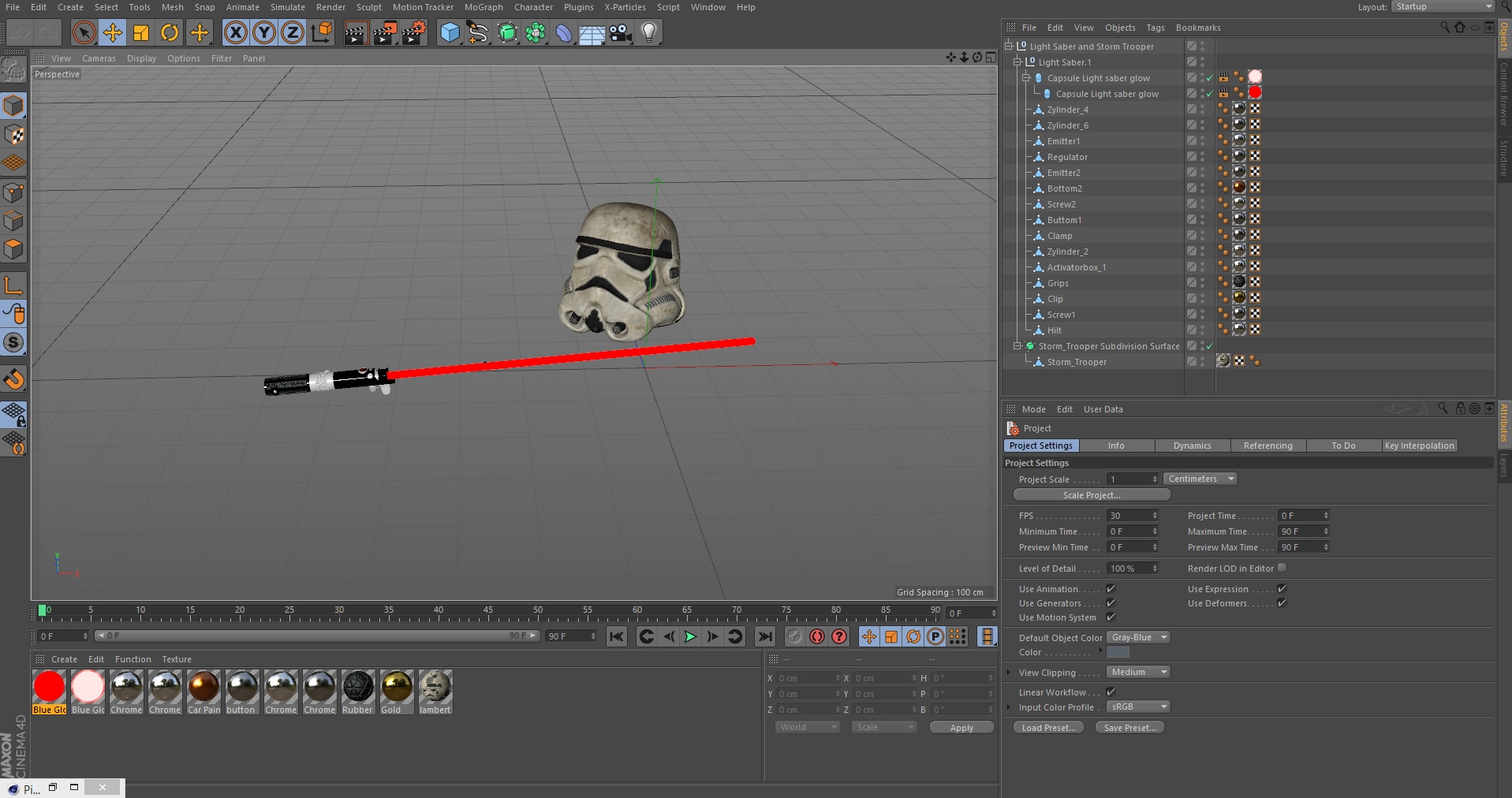Toggle Z axis lock icon
Screen dimensions: 1512x798
[x=293, y=32]
